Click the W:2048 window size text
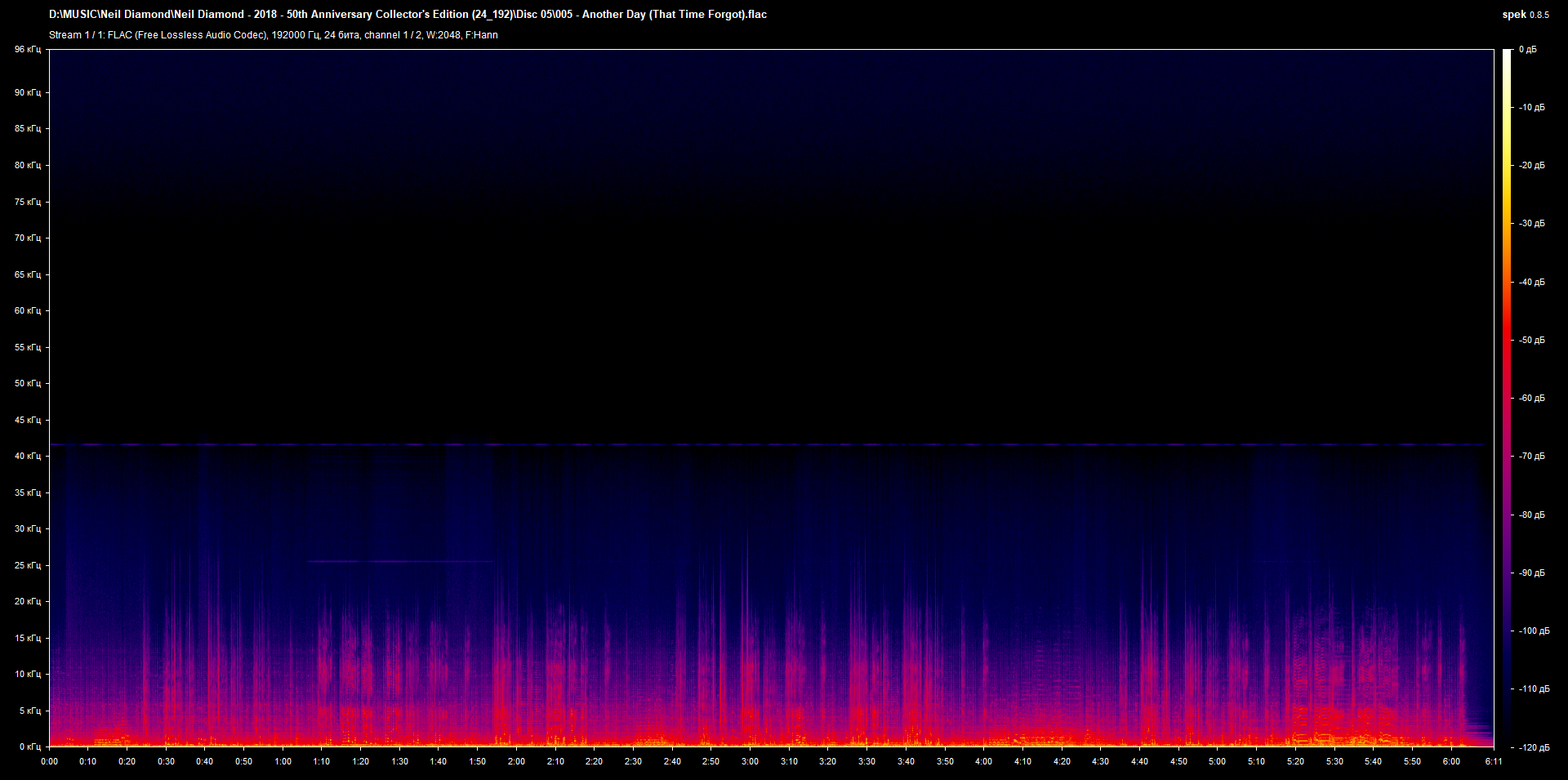 [x=442, y=35]
